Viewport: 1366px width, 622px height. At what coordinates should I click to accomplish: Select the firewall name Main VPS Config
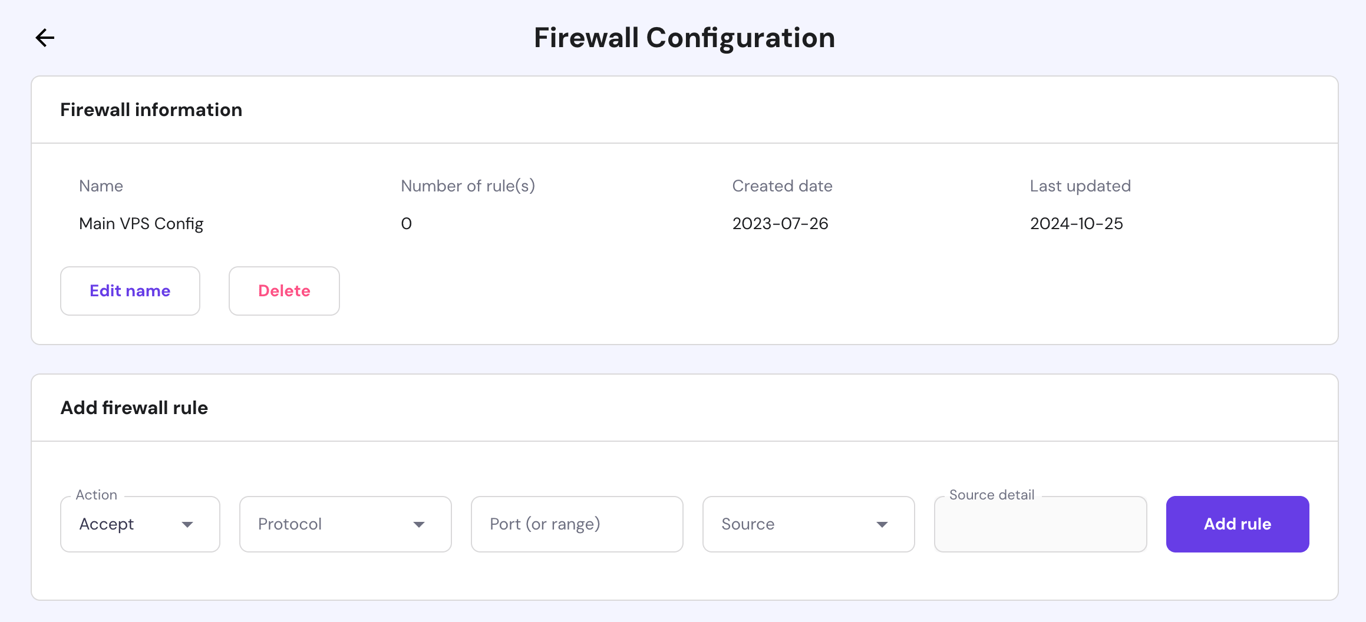[141, 223]
